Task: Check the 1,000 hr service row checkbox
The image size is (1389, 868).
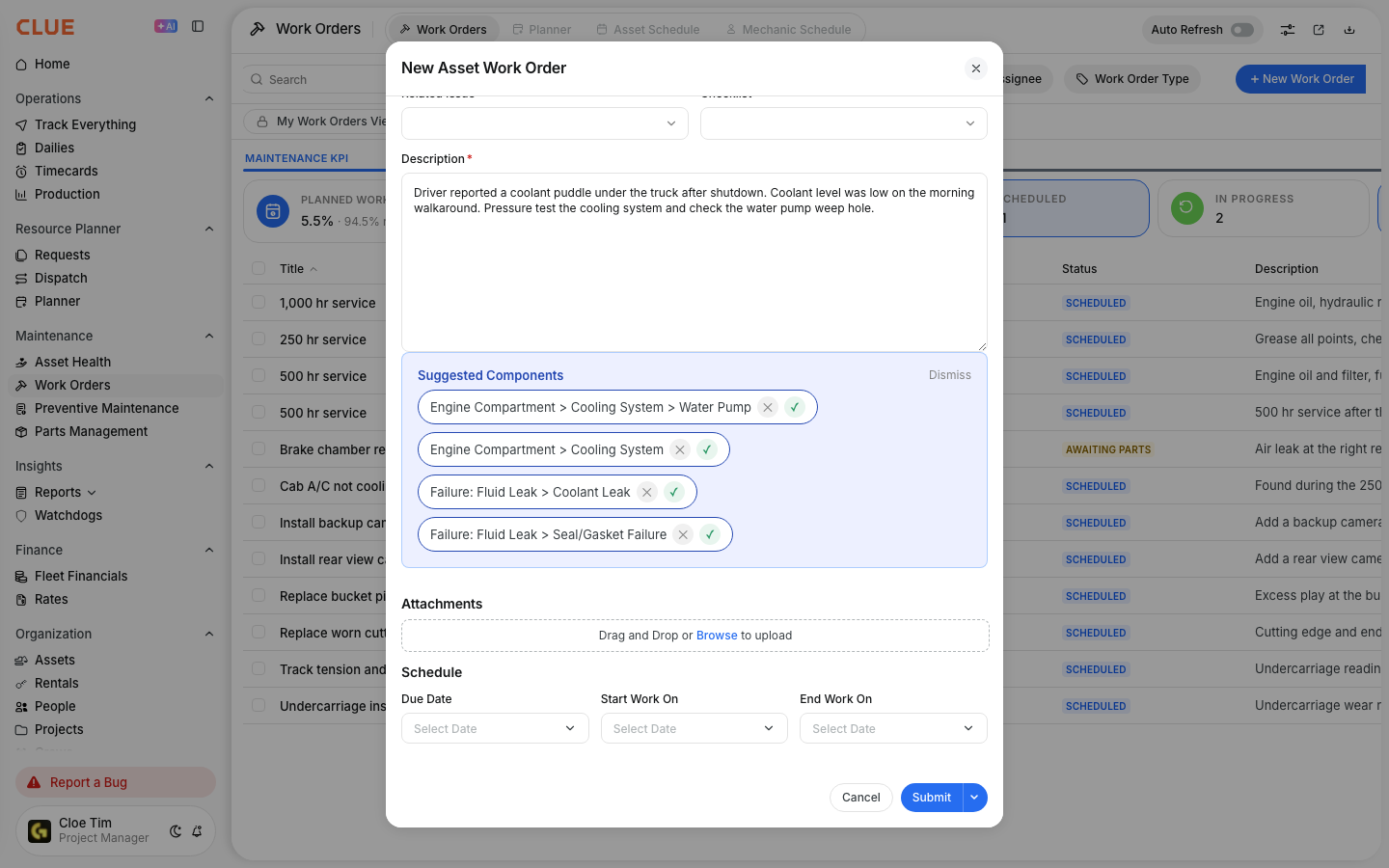Action: 259,303
